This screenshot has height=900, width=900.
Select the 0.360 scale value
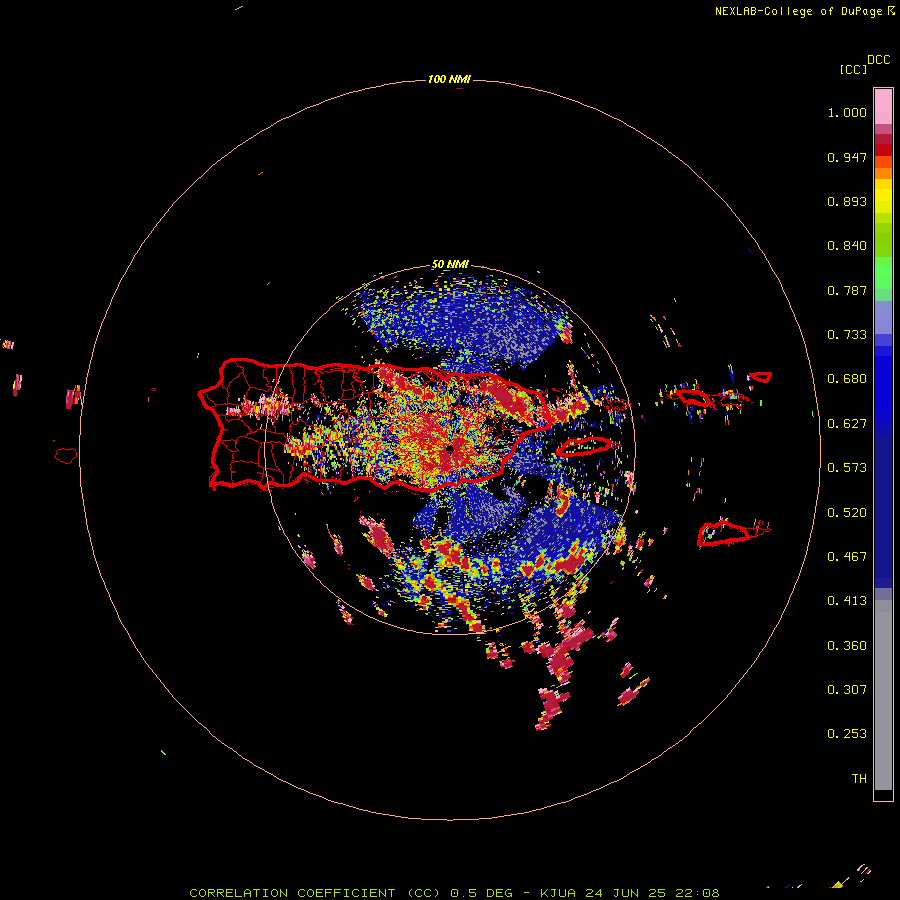coord(847,646)
